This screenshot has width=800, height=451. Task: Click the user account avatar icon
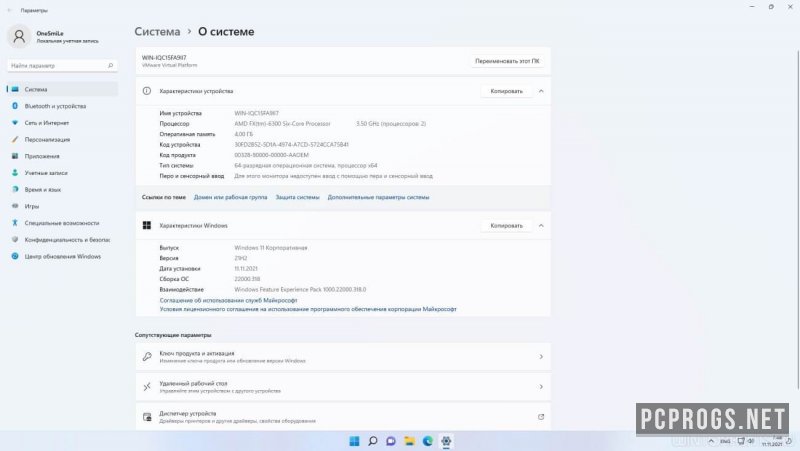click(x=19, y=37)
